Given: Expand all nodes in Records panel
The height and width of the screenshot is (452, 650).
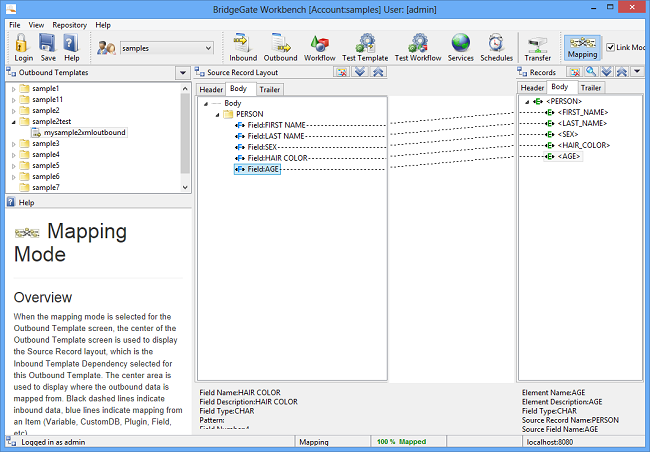Looking at the screenshot, I should coord(606,72).
